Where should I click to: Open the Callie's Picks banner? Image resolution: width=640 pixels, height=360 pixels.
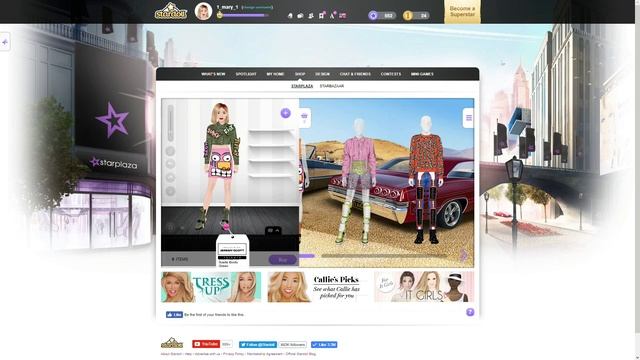pyautogui.click(x=318, y=287)
